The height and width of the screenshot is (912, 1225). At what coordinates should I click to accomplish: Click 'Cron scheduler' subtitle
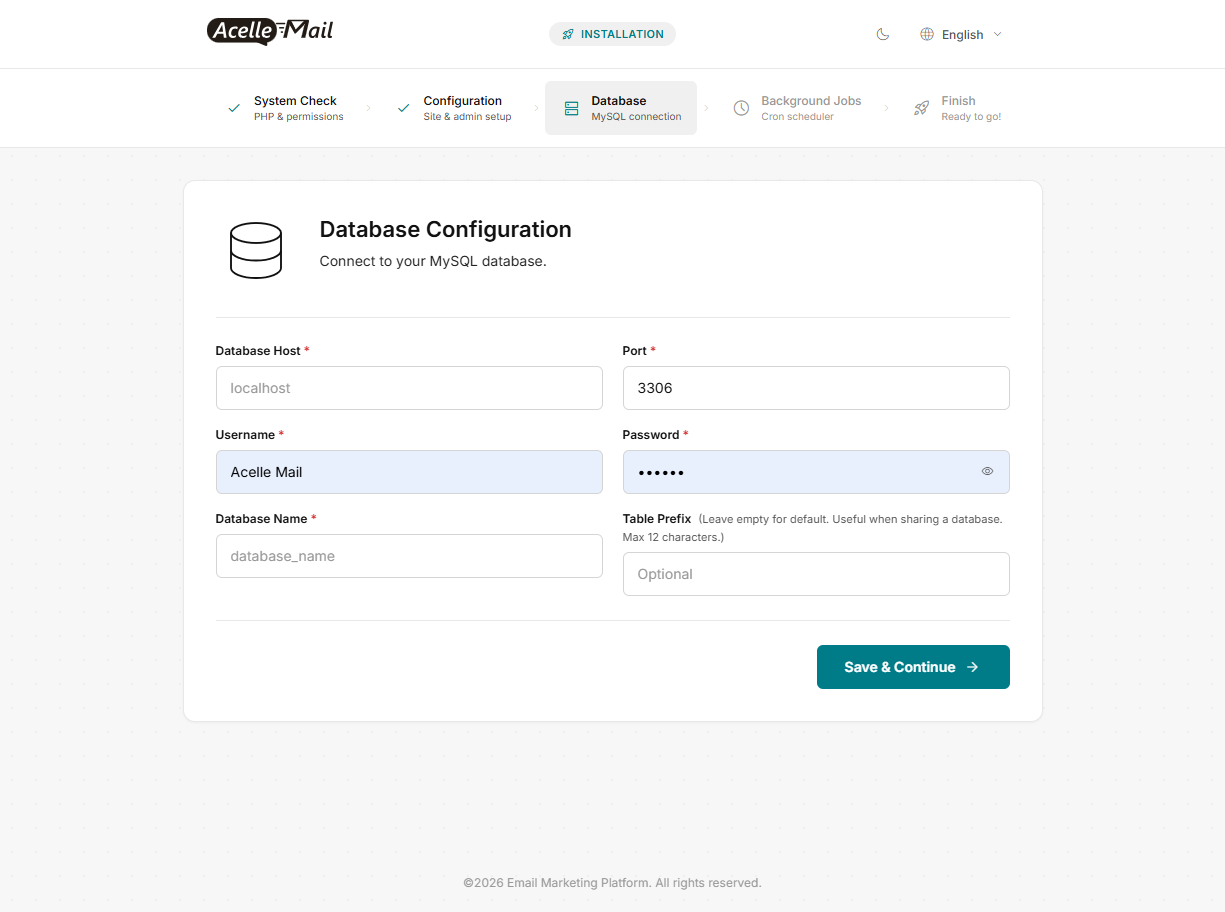point(797,117)
